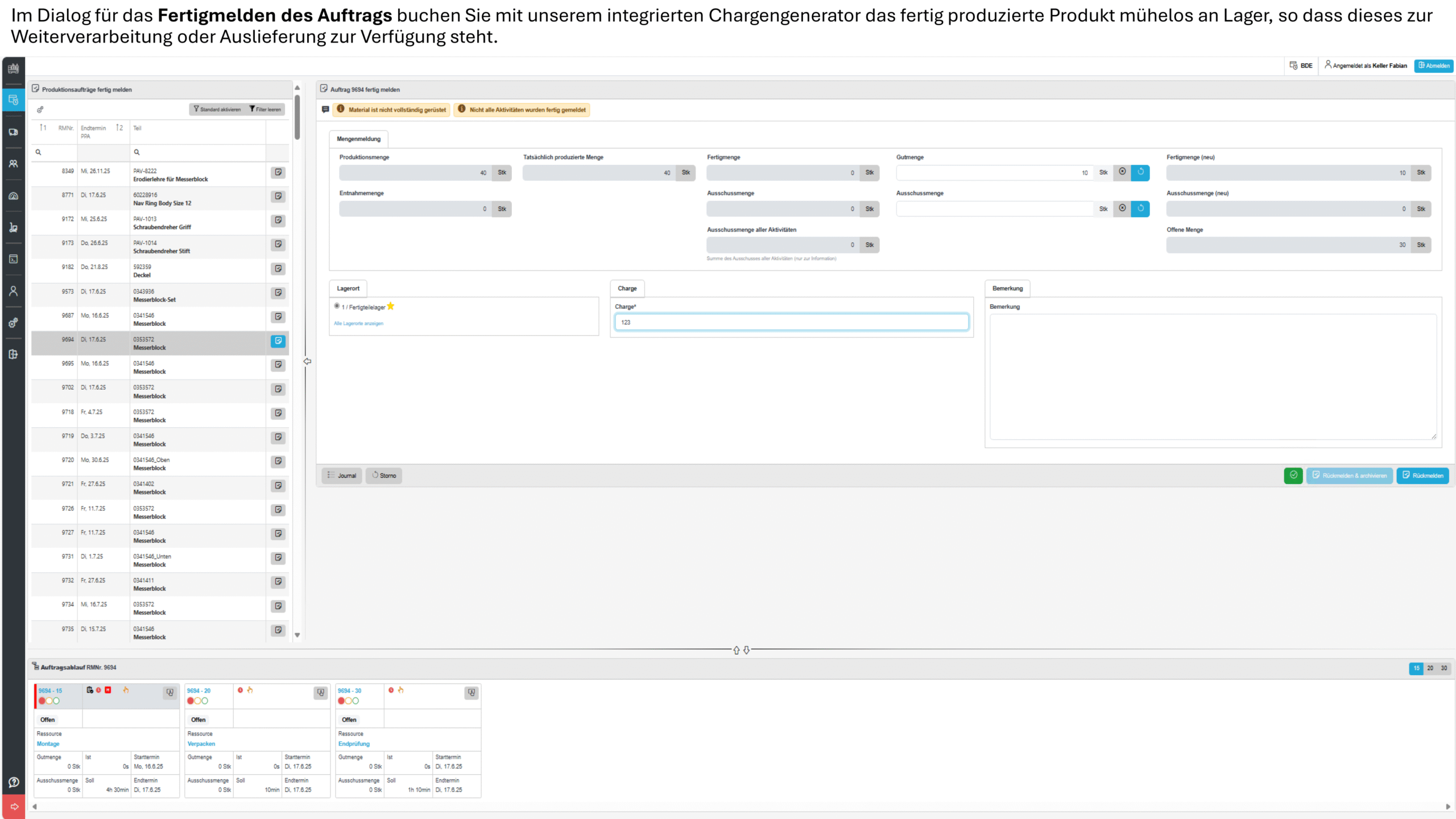Open the Mengenmeldung tab
The image size is (1456, 819).
coord(358,139)
